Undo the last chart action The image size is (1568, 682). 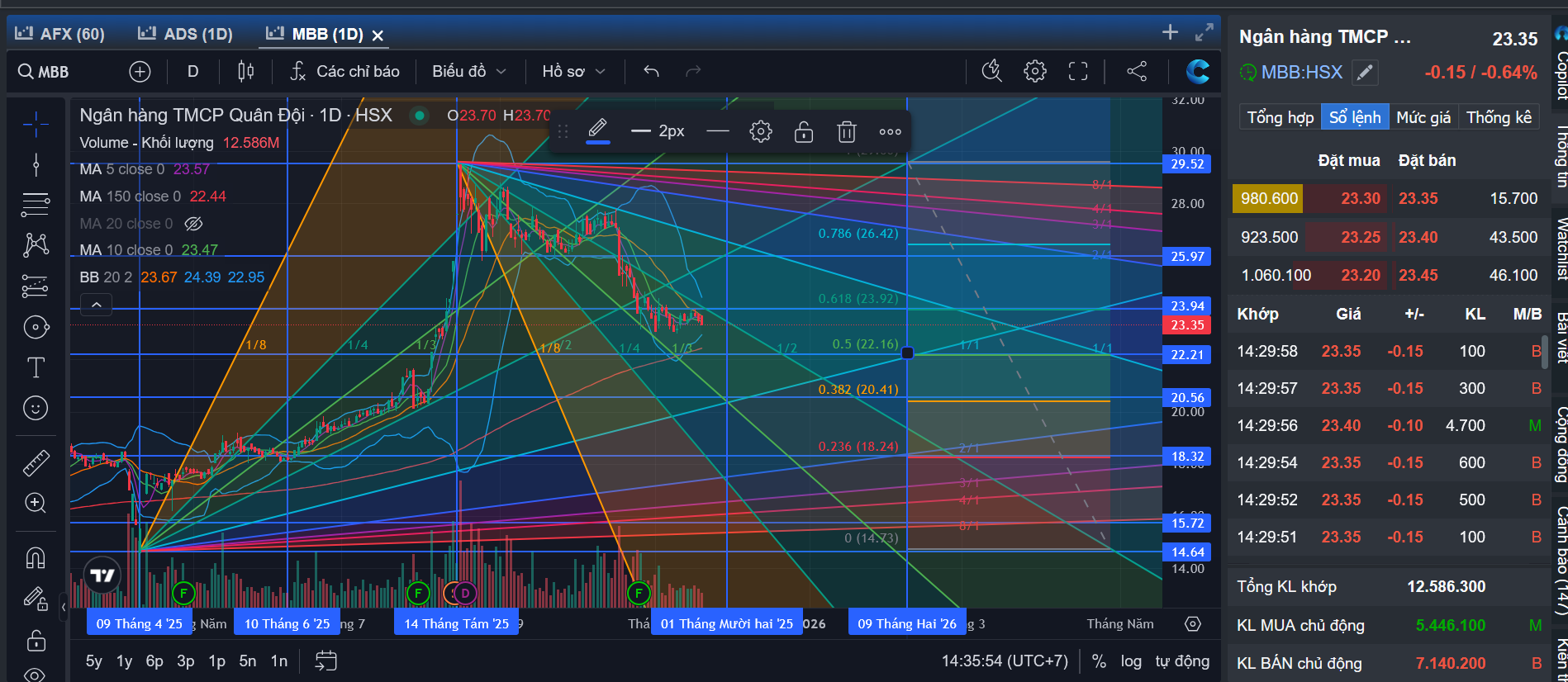point(651,72)
